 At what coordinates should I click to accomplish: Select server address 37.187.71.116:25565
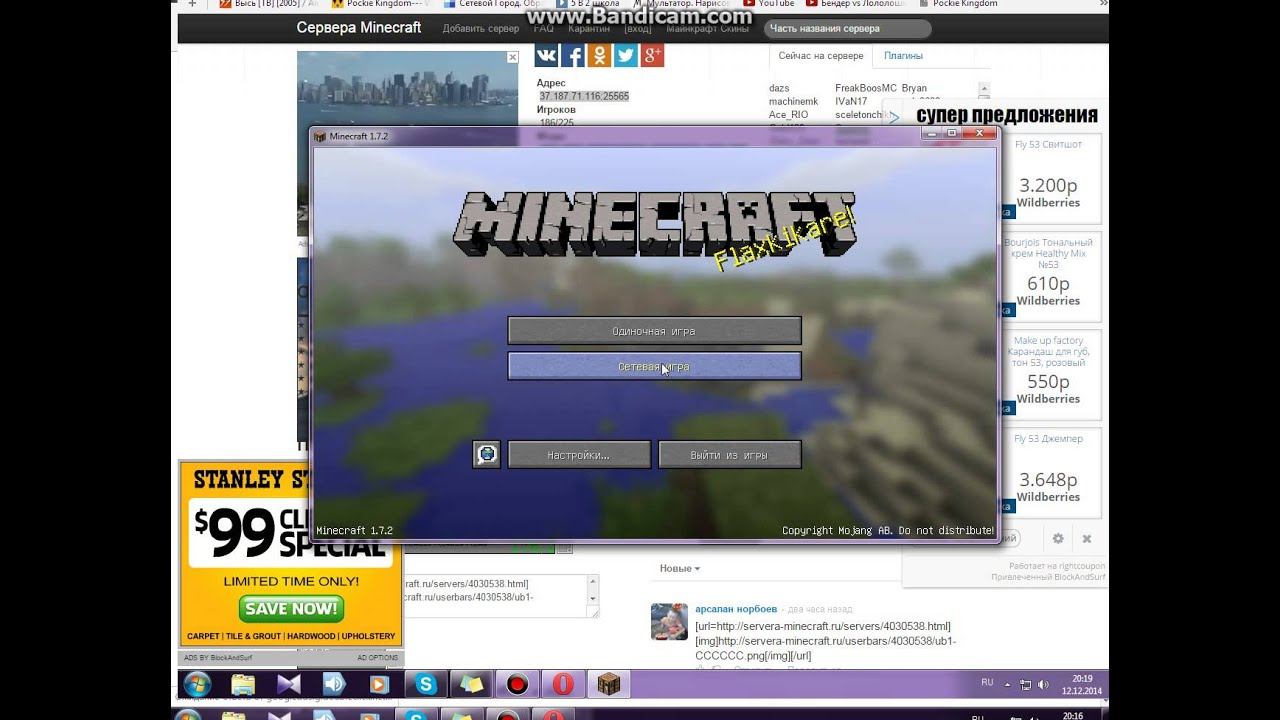[x=584, y=96]
